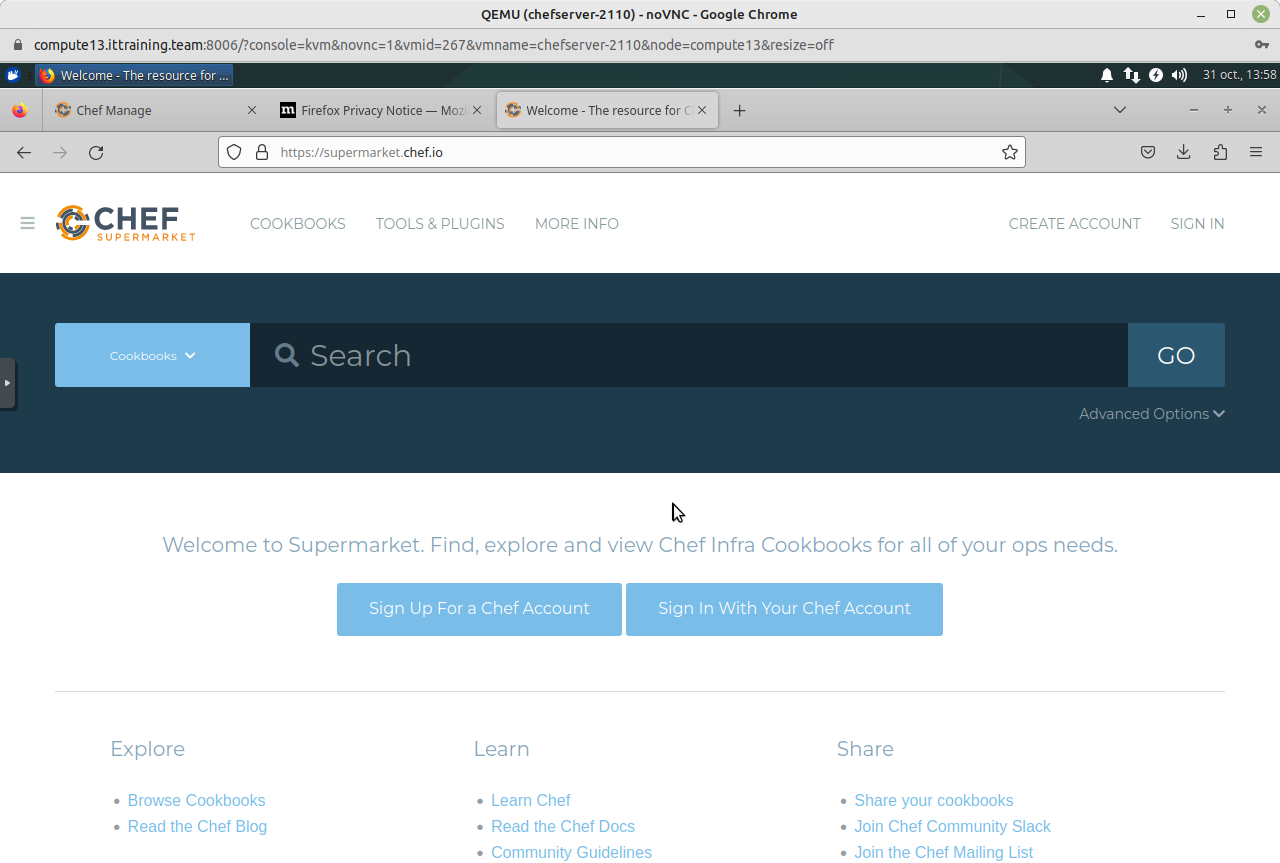Viewport: 1280px width, 863px height.
Task: Open the Tools & Plugins menu item
Action: pos(440,224)
